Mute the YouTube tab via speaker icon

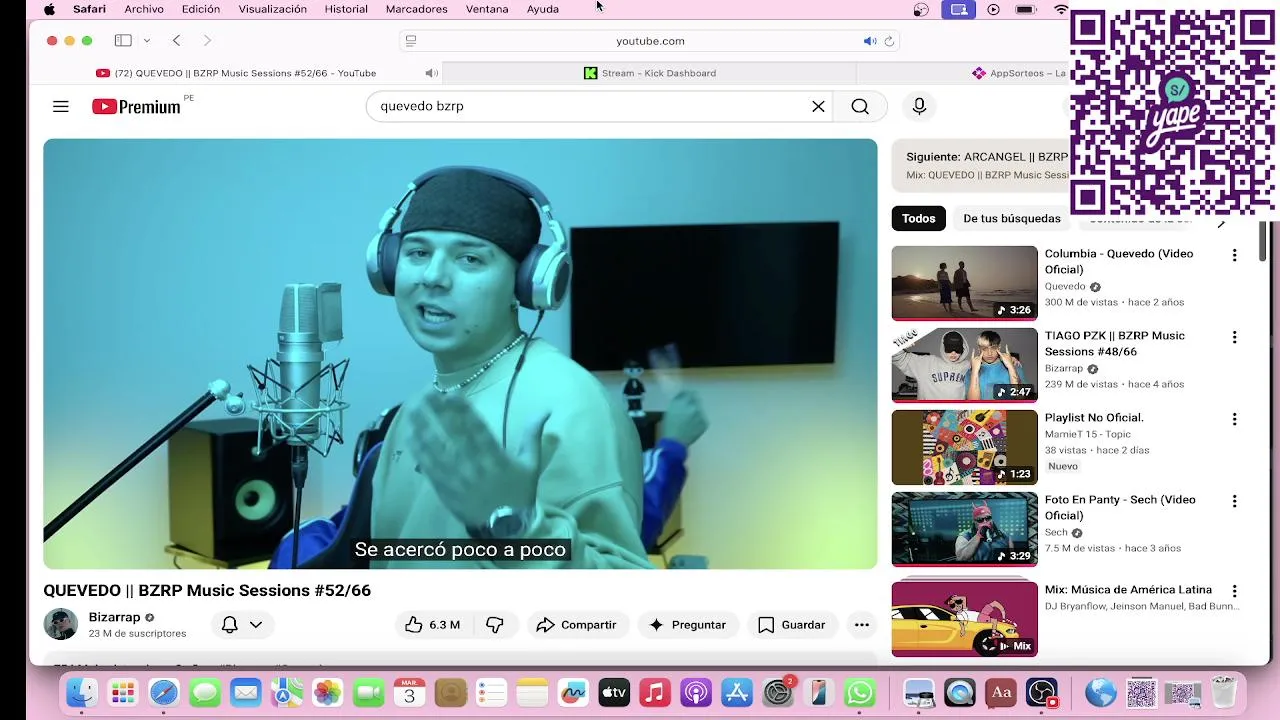pyautogui.click(x=431, y=73)
